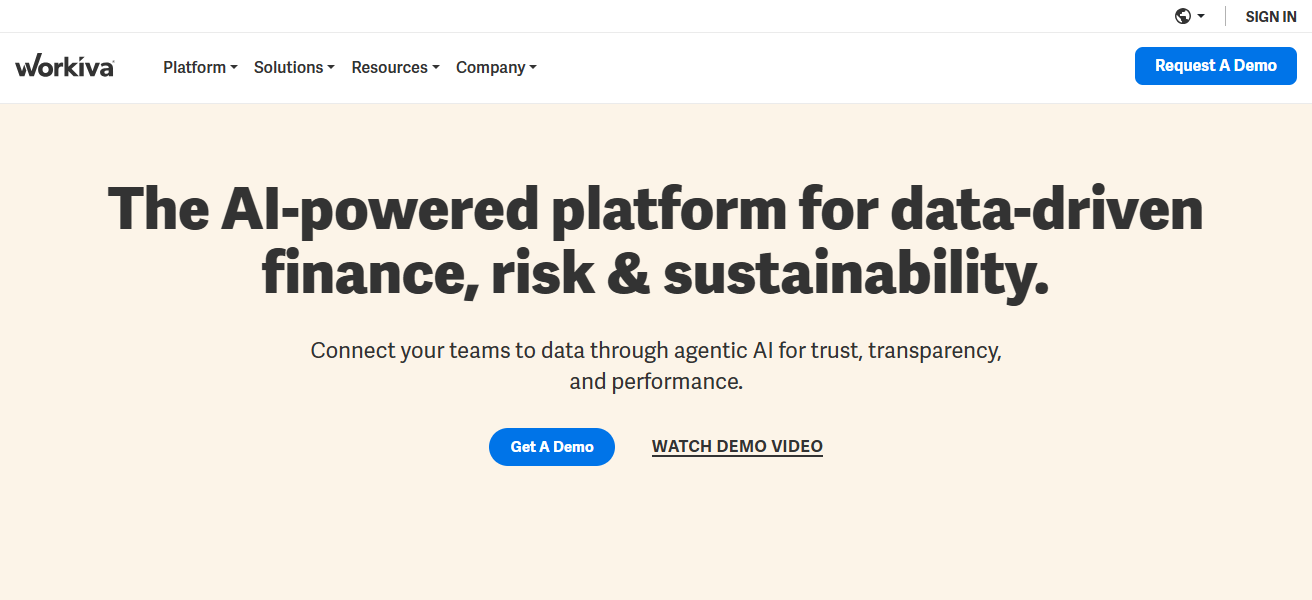Screen dimensions: 1312x600
Task: Expand the Platform menu
Action: click(x=194, y=67)
